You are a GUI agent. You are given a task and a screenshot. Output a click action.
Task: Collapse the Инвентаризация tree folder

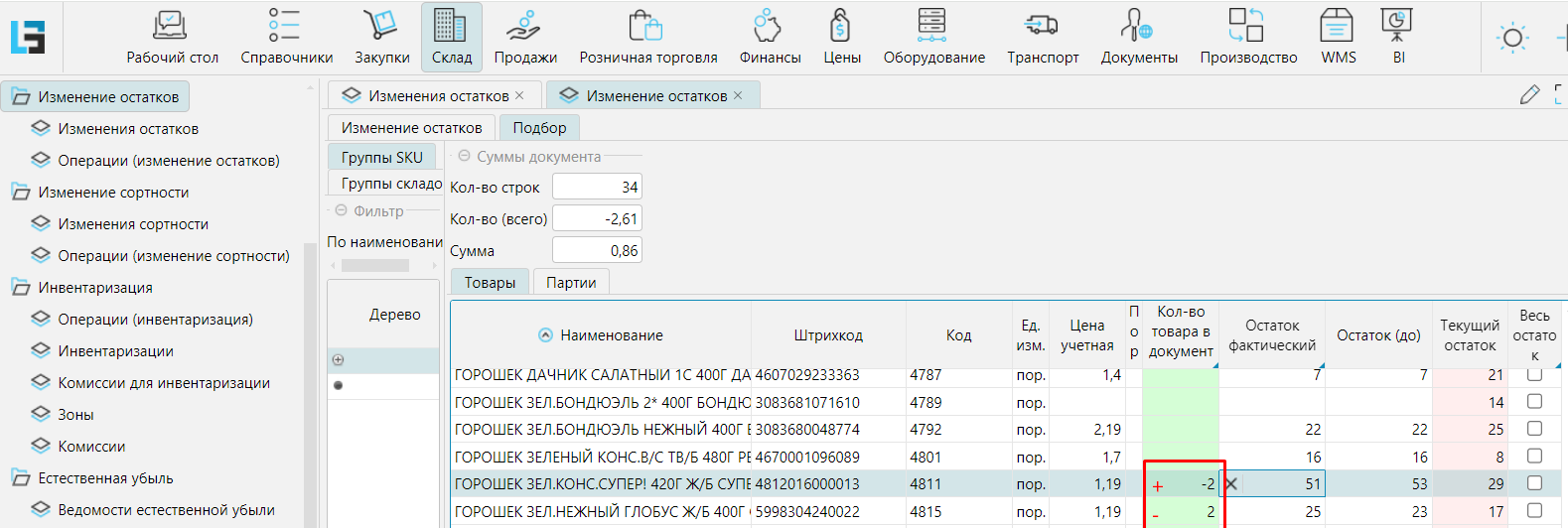point(20,288)
